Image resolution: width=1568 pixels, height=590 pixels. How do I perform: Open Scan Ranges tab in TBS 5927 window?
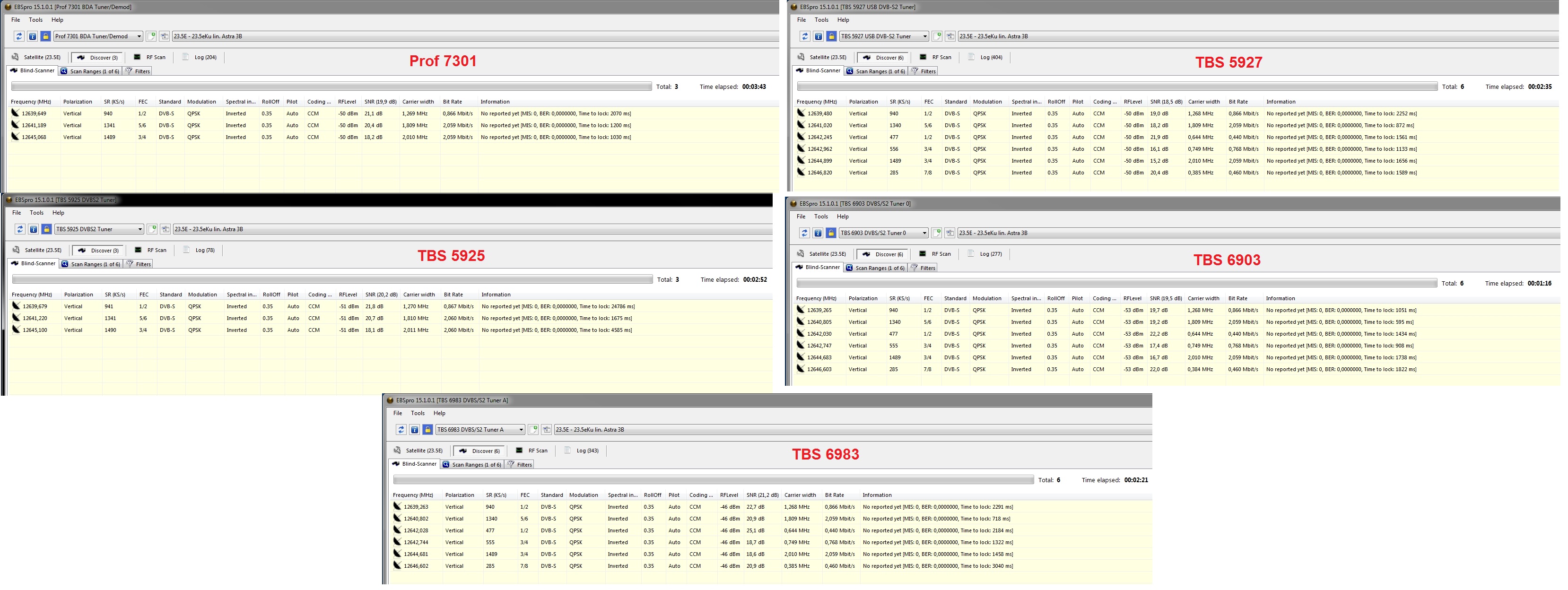click(x=876, y=71)
